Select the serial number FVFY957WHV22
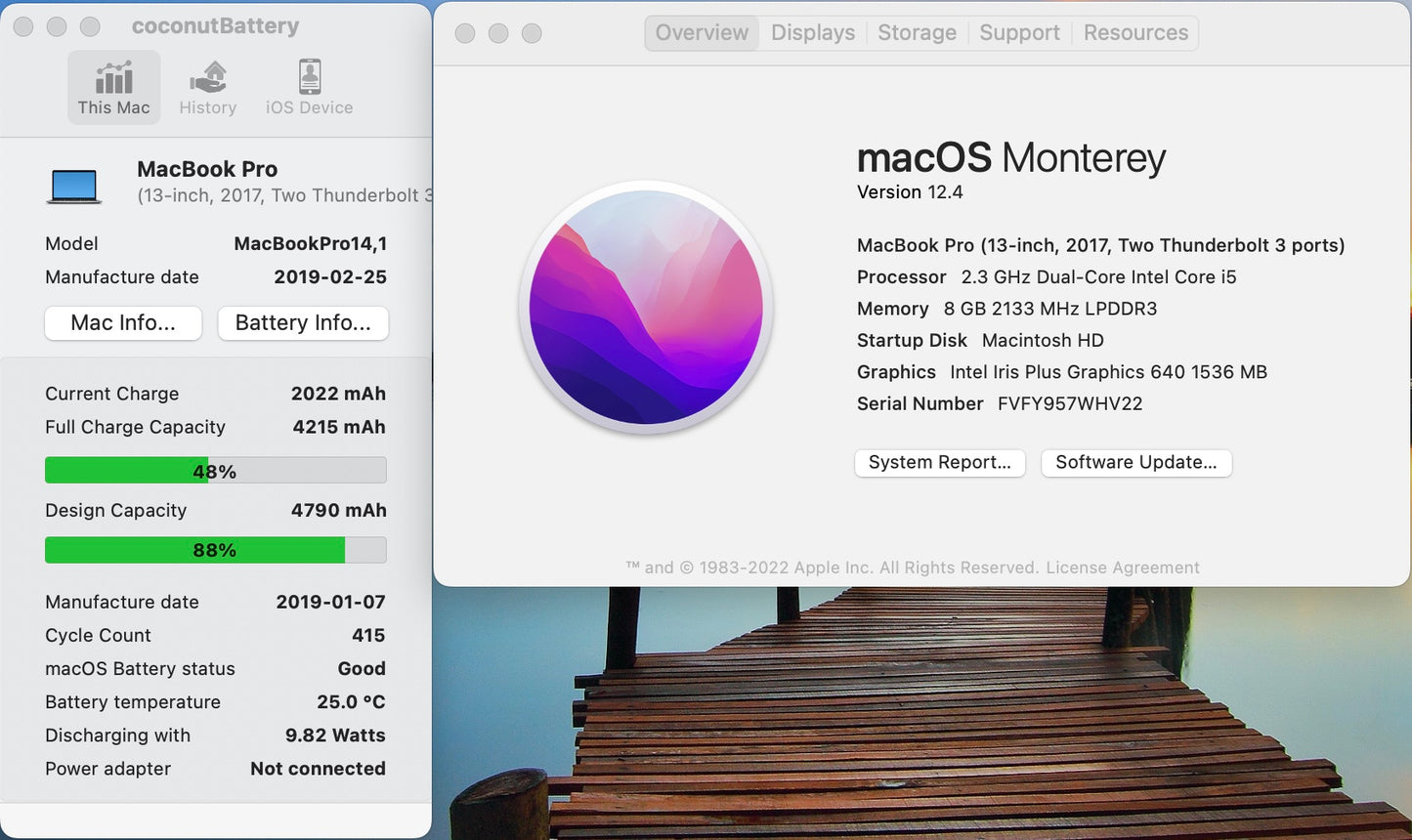This screenshot has width=1412, height=840. coord(1072,403)
